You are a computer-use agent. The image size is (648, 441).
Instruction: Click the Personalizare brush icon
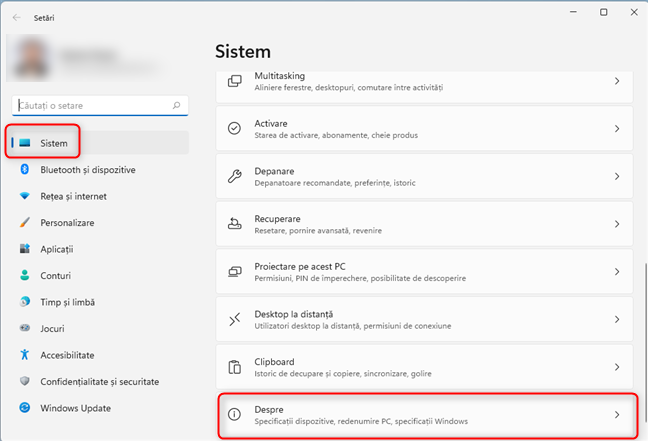click(25, 223)
